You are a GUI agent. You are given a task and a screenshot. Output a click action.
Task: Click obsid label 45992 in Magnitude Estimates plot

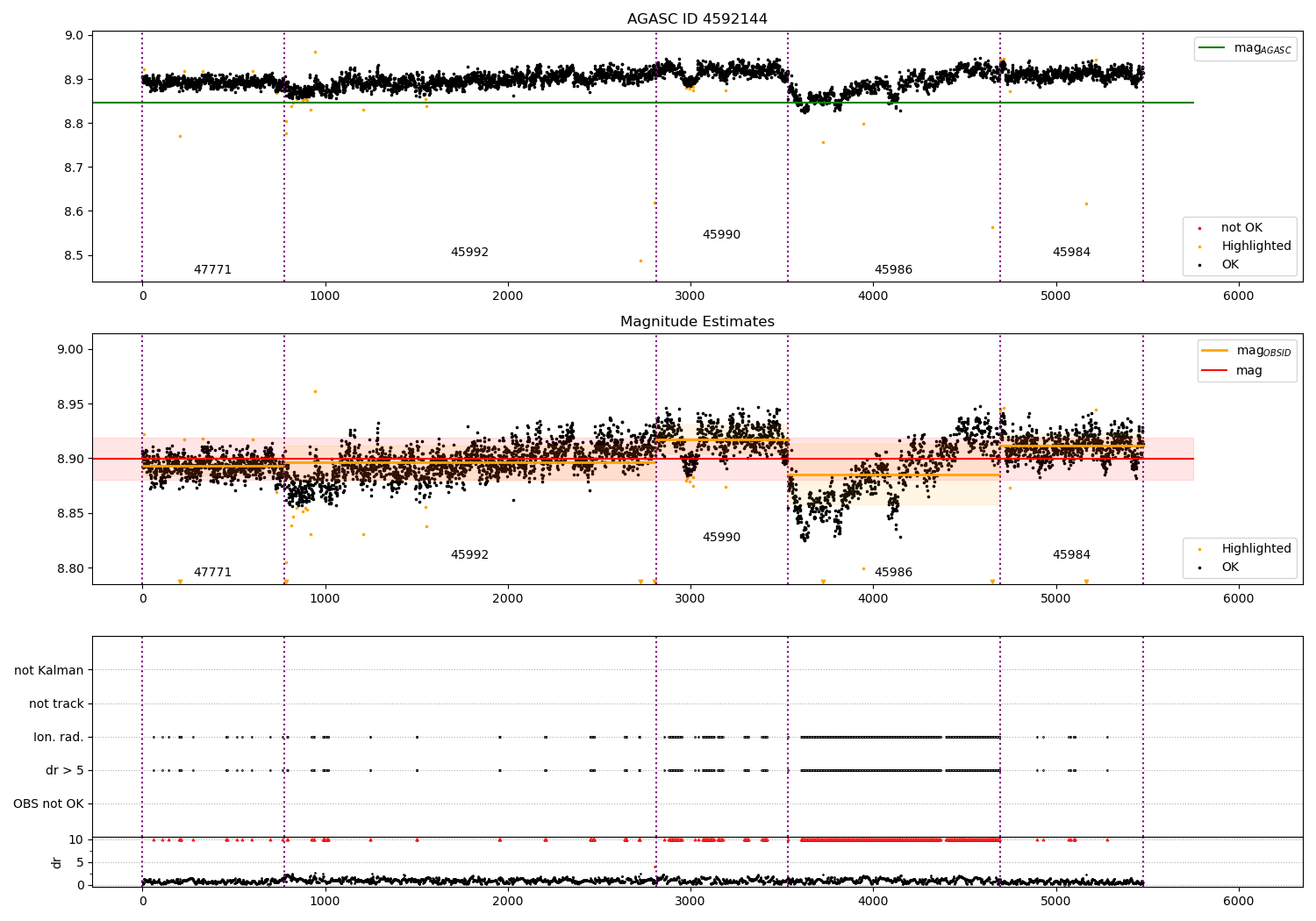[x=469, y=555]
